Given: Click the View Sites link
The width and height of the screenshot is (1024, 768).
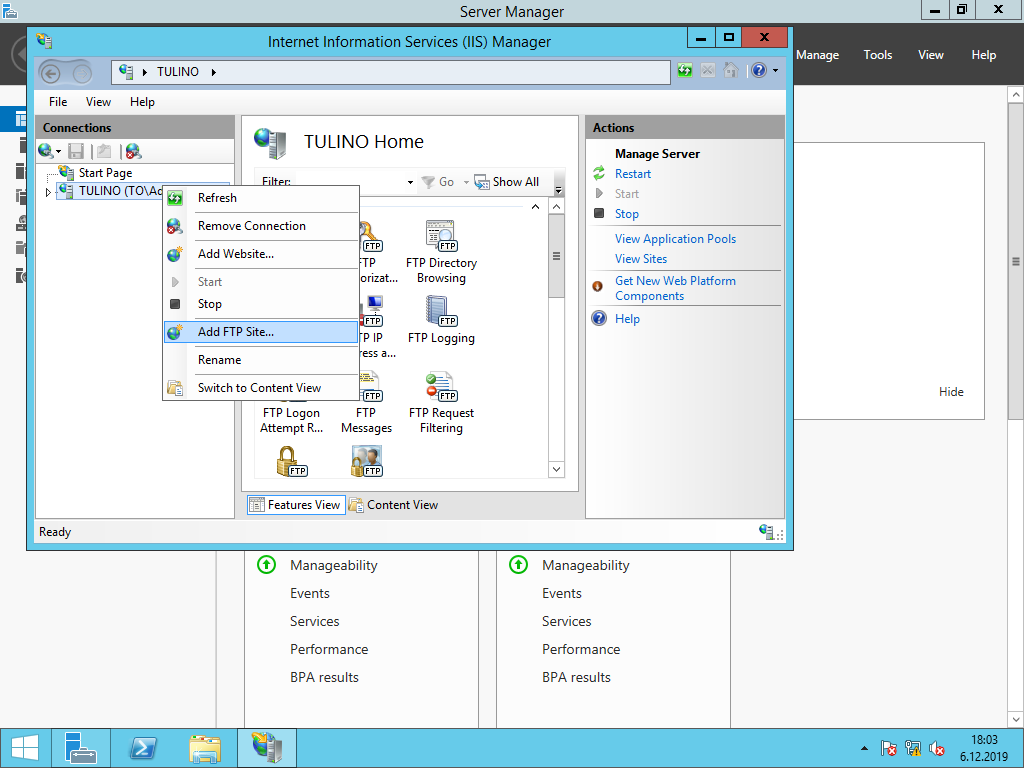Looking at the screenshot, I should coord(641,259).
